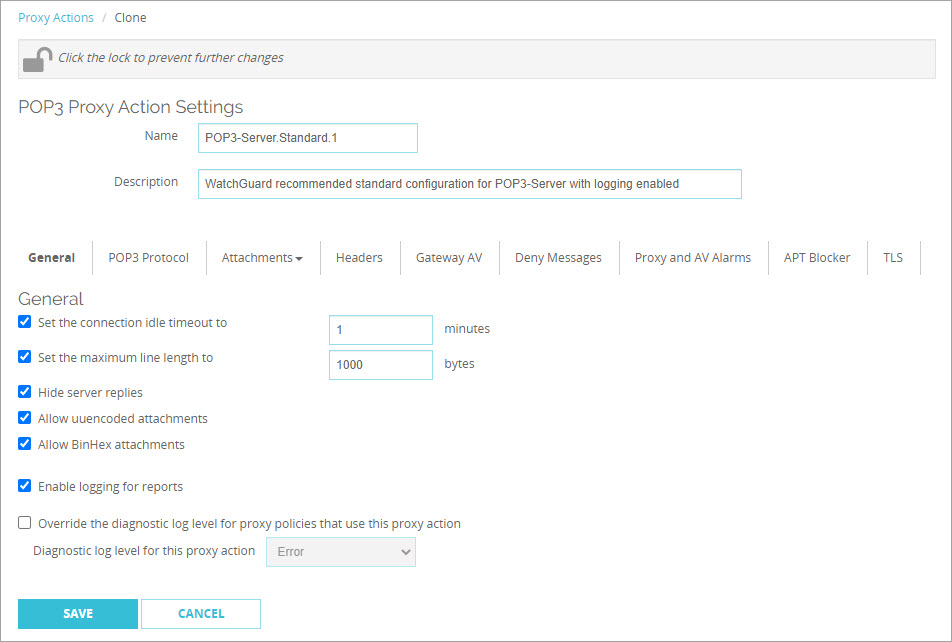Uncheck Allow BinHex attachments
This screenshot has height=642, width=952.
[x=24, y=444]
